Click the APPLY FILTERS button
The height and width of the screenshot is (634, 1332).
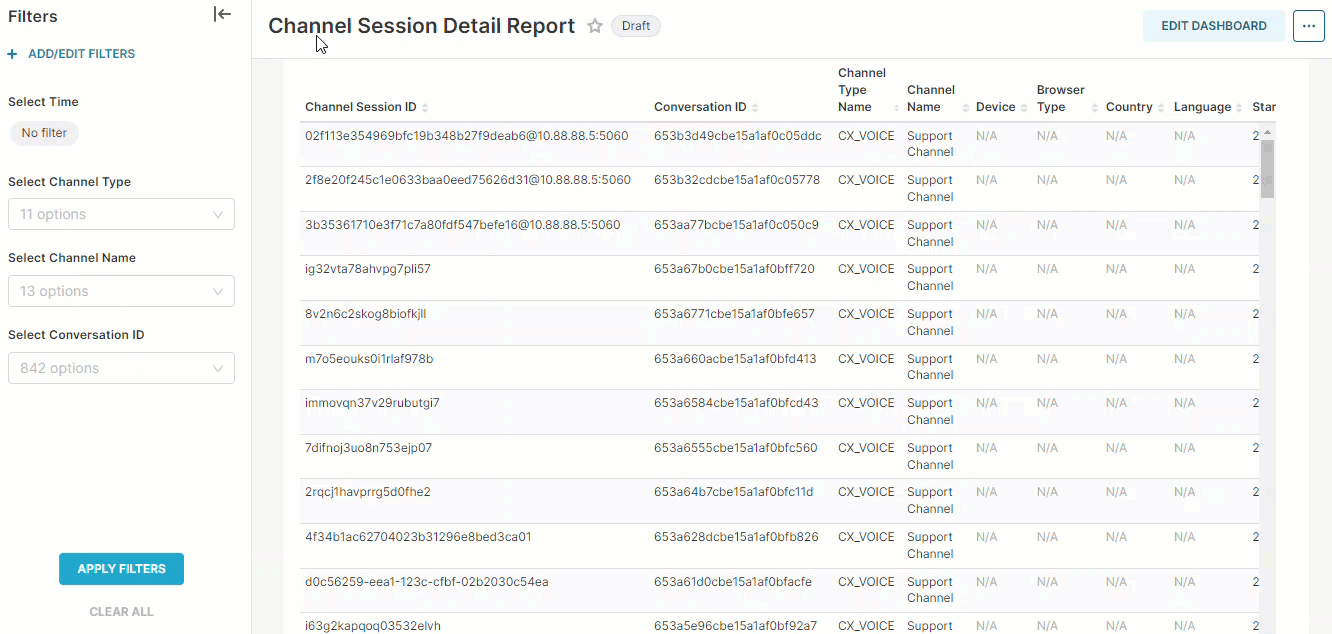pos(121,568)
